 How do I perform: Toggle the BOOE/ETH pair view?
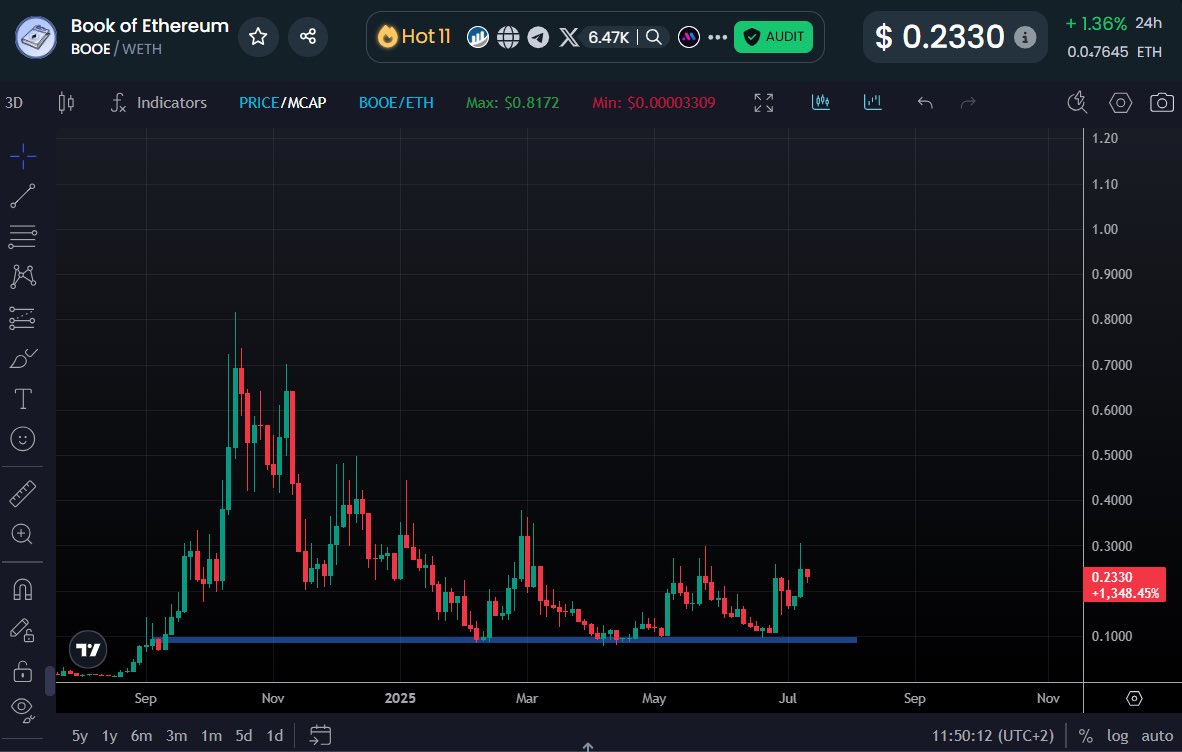coord(397,102)
